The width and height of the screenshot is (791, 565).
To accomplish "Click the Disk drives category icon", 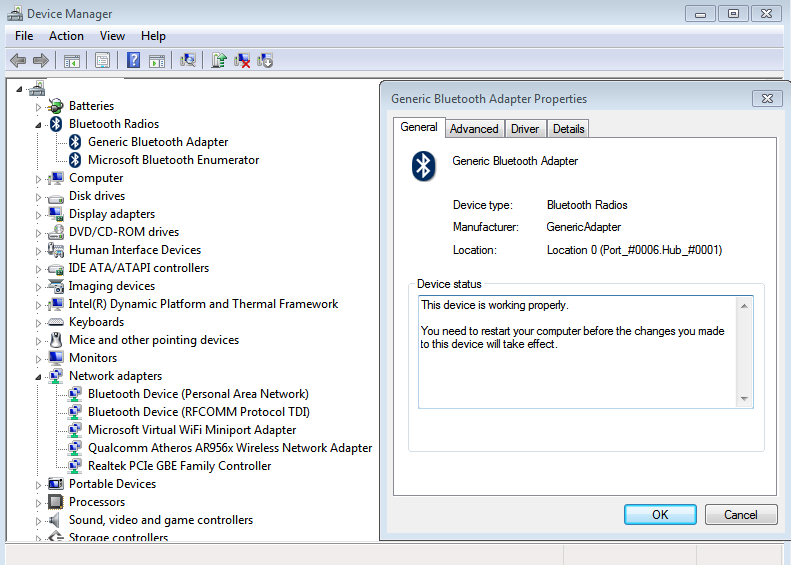I will (x=55, y=197).
